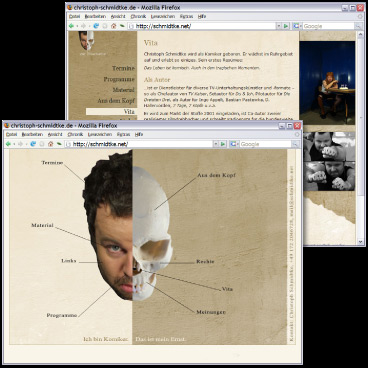Click the Home icon in the front window
The image size is (368, 368).
click(x=50, y=144)
